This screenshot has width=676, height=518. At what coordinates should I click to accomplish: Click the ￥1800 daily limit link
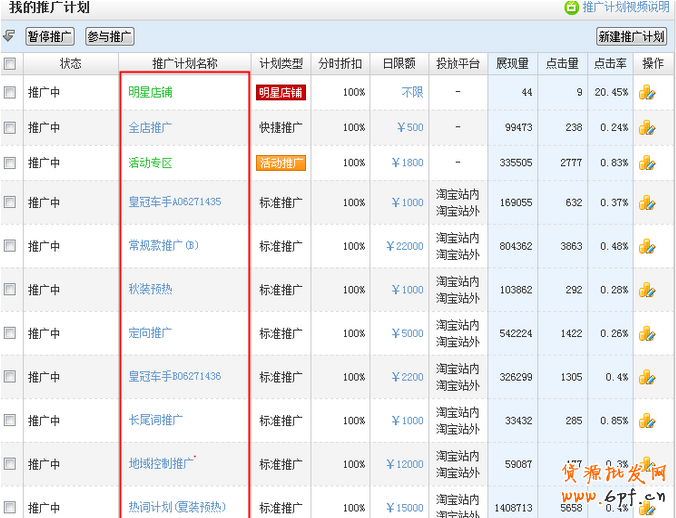407,163
